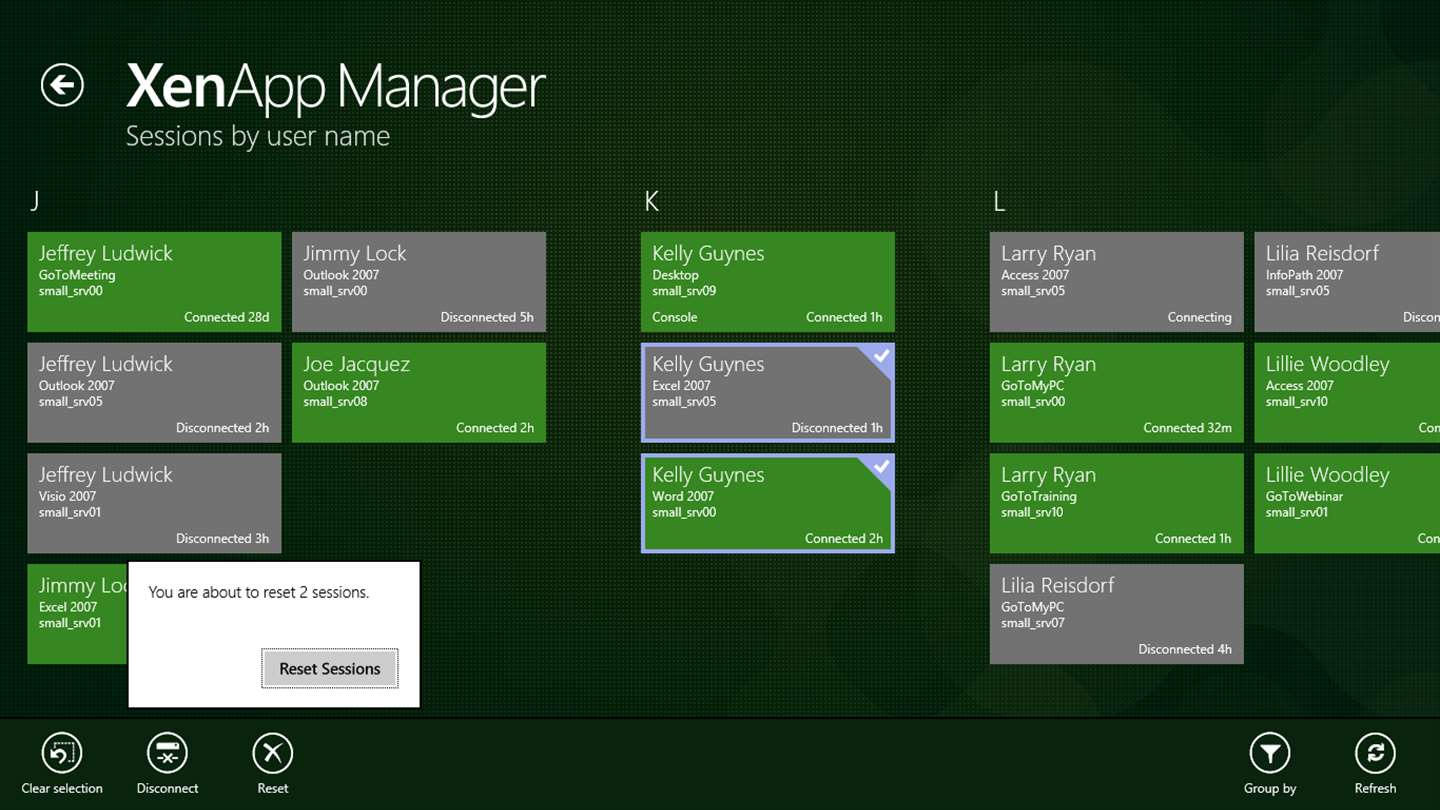Click the 'Group by' label

point(1270,788)
